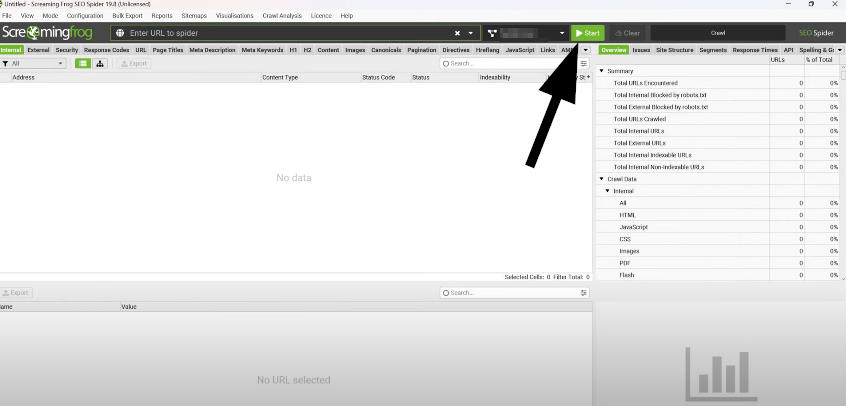Open the Segments tab
The image size is (846, 406).
[x=713, y=50]
